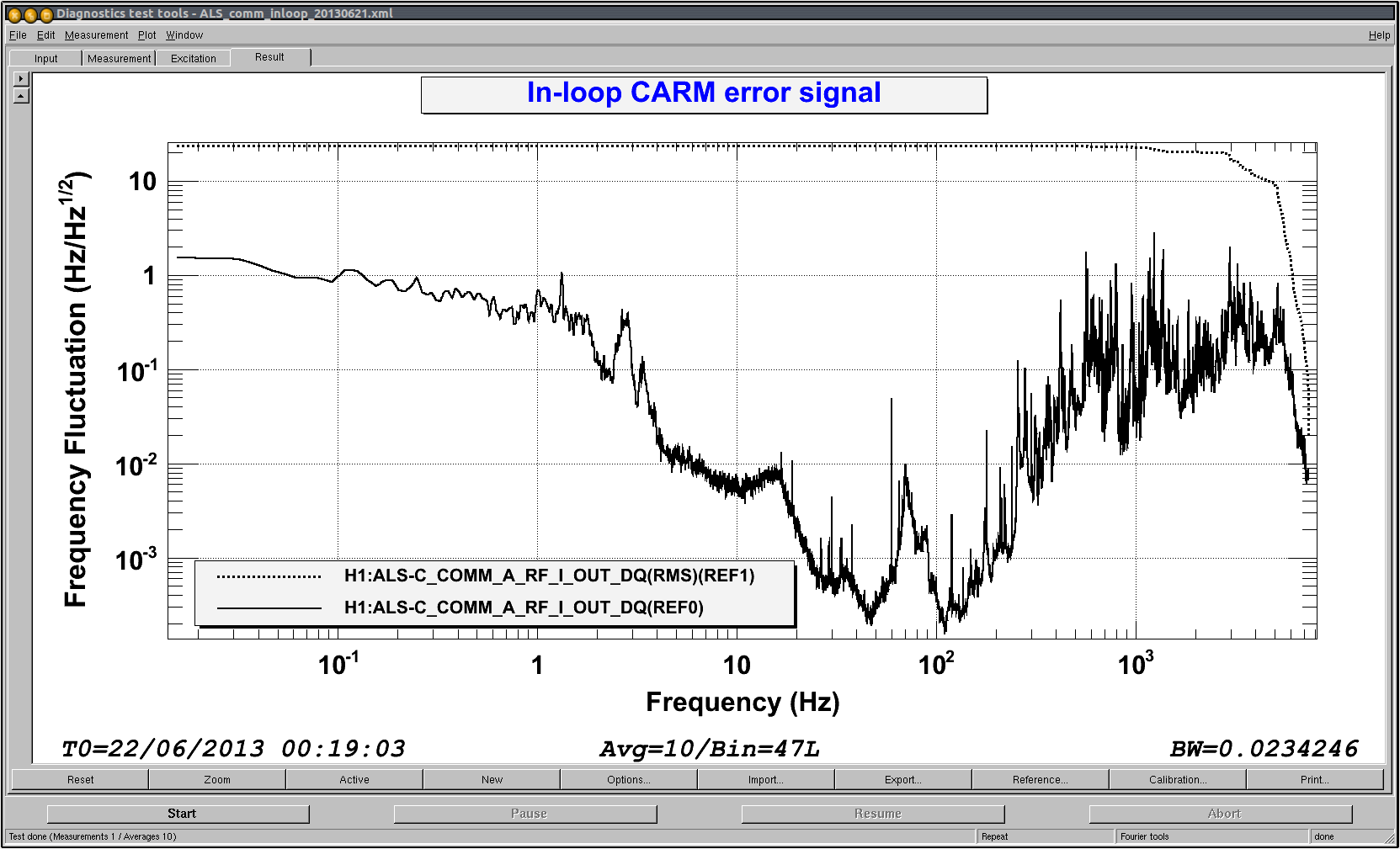Click the Zoom button
Viewport: 1400px width, 849px height.
(217, 779)
